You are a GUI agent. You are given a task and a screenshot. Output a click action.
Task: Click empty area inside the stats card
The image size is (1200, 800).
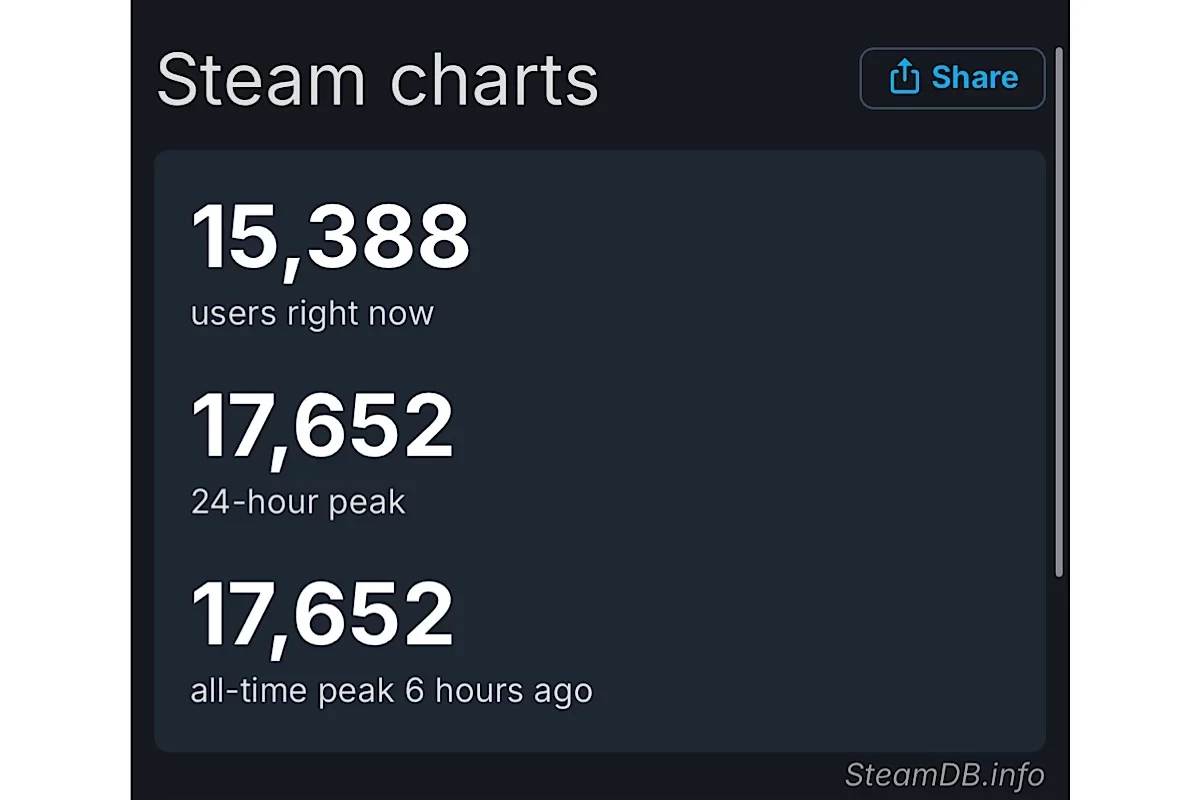click(780, 450)
